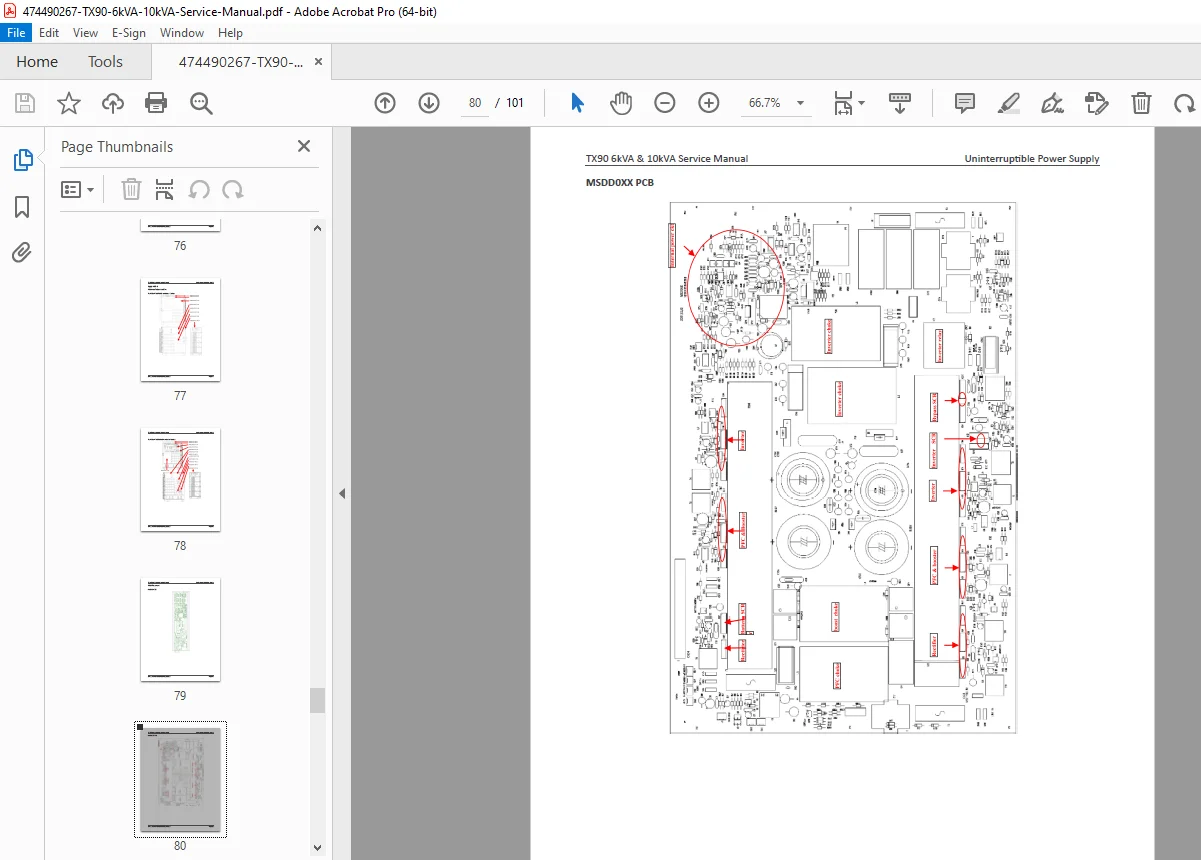
Task: Zoom out with the minus icon
Action: point(665,103)
